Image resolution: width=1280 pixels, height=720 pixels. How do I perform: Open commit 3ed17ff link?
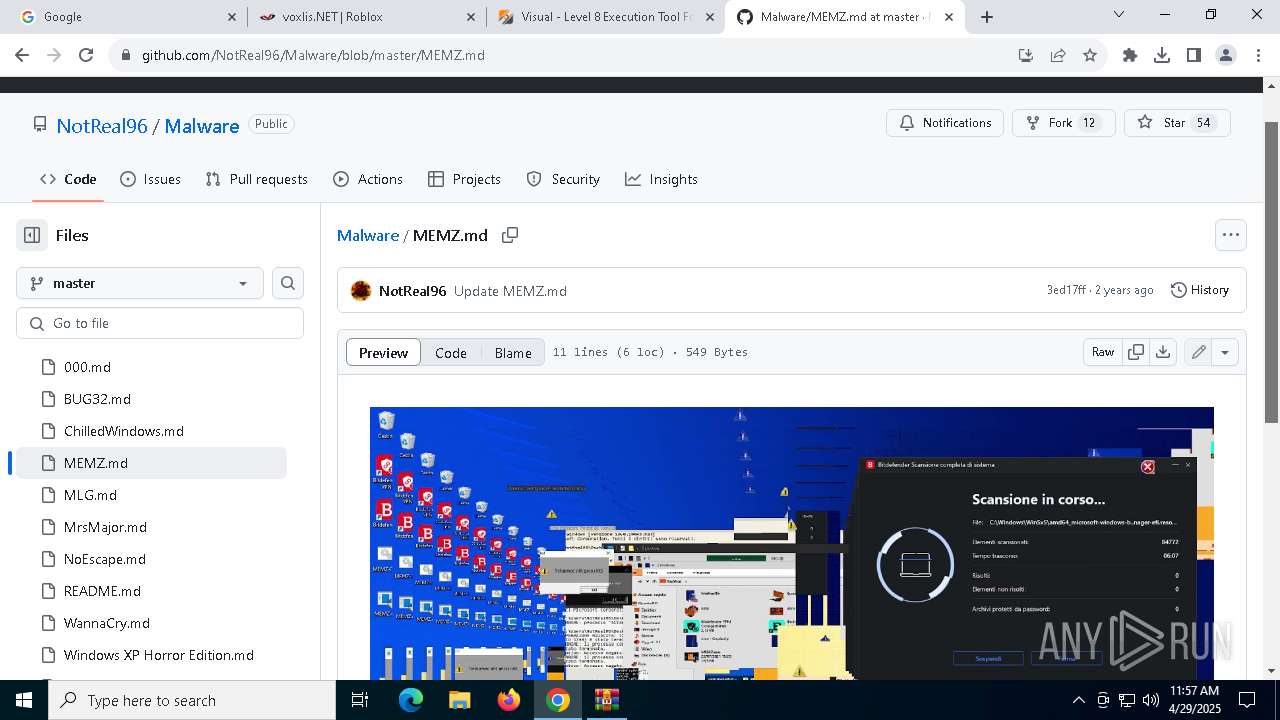point(1066,290)
